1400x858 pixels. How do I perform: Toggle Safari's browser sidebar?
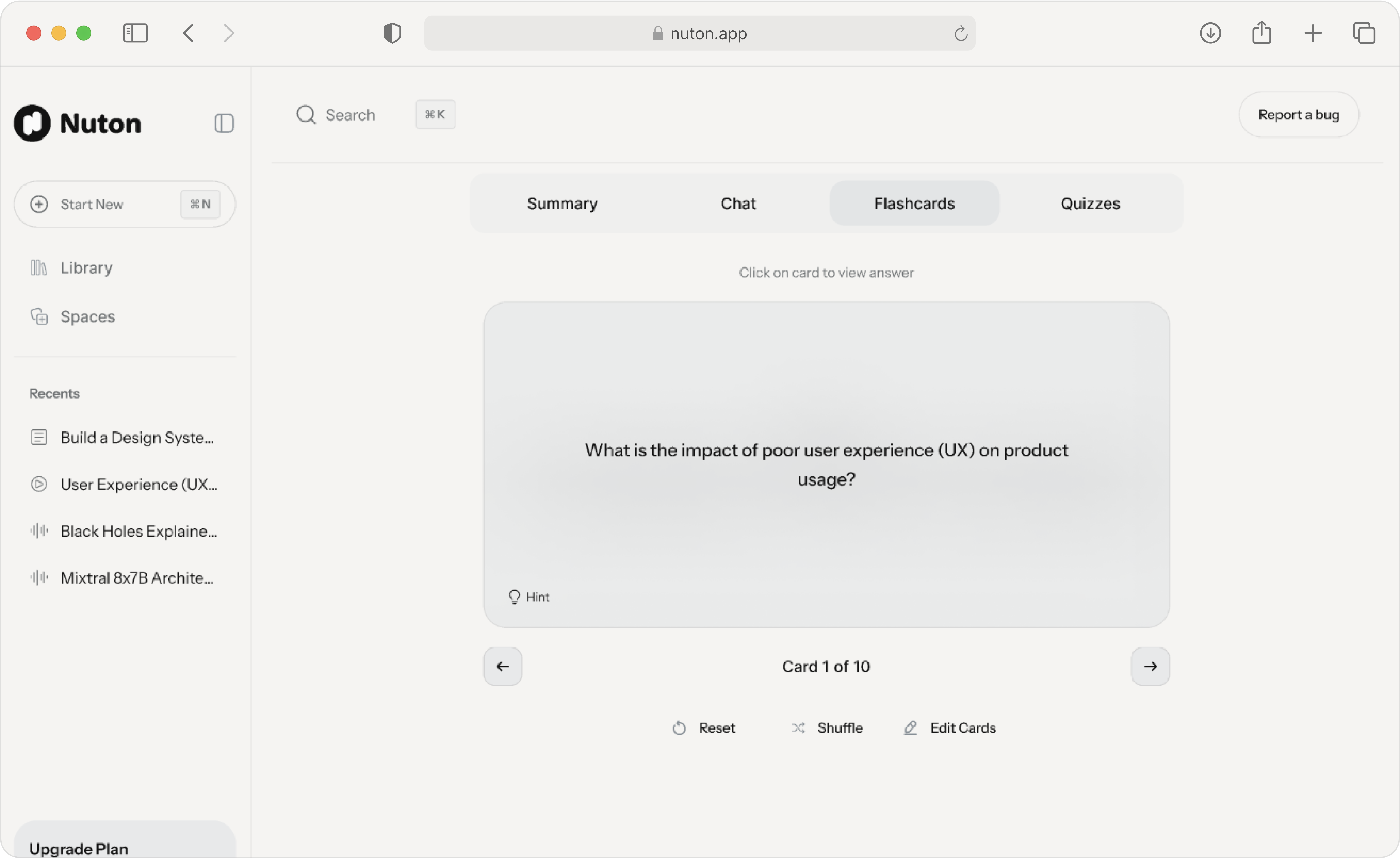[135, 33]
